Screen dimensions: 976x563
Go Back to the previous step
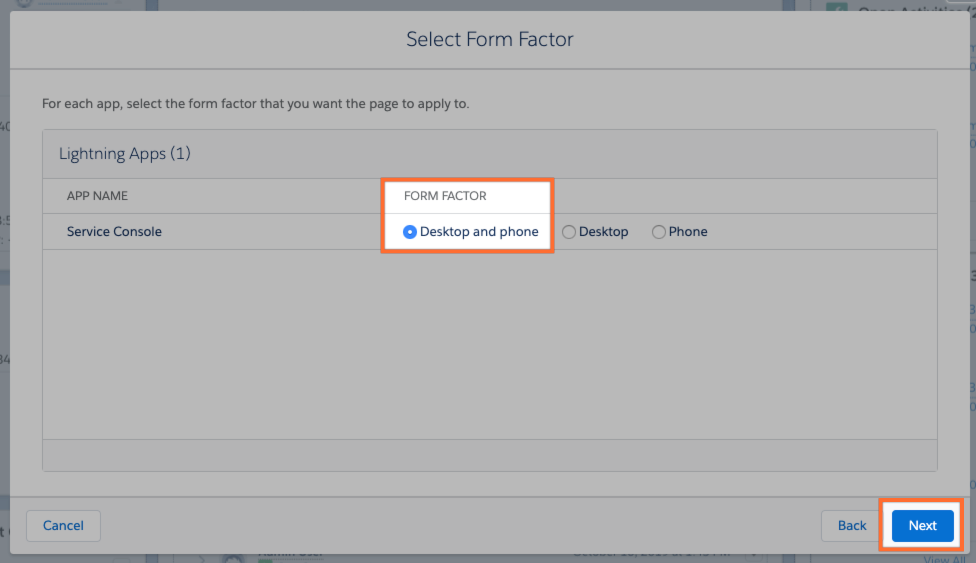point(852,525)
